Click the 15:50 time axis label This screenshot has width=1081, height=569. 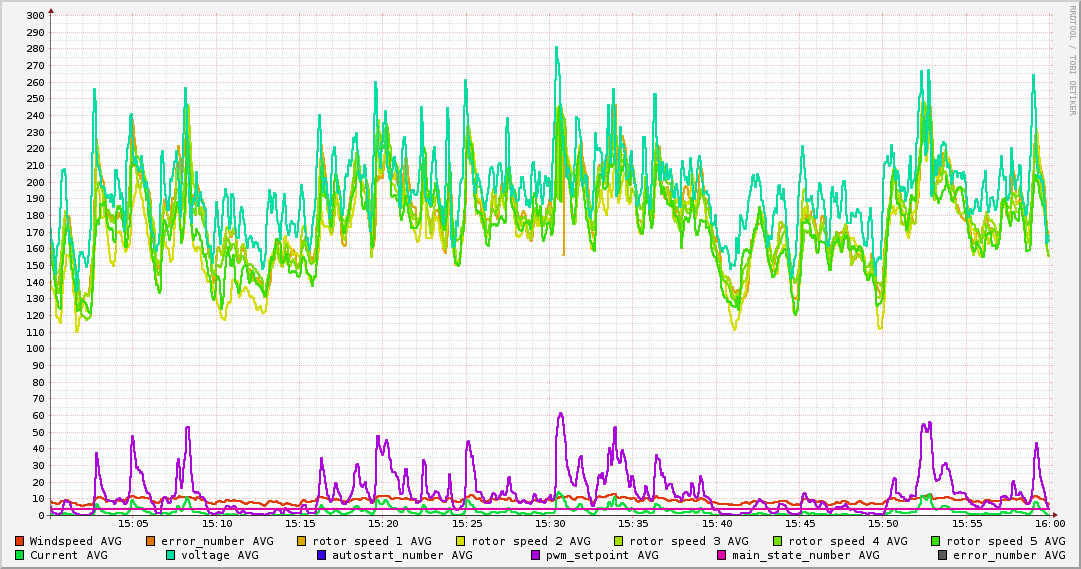point(883,524)
